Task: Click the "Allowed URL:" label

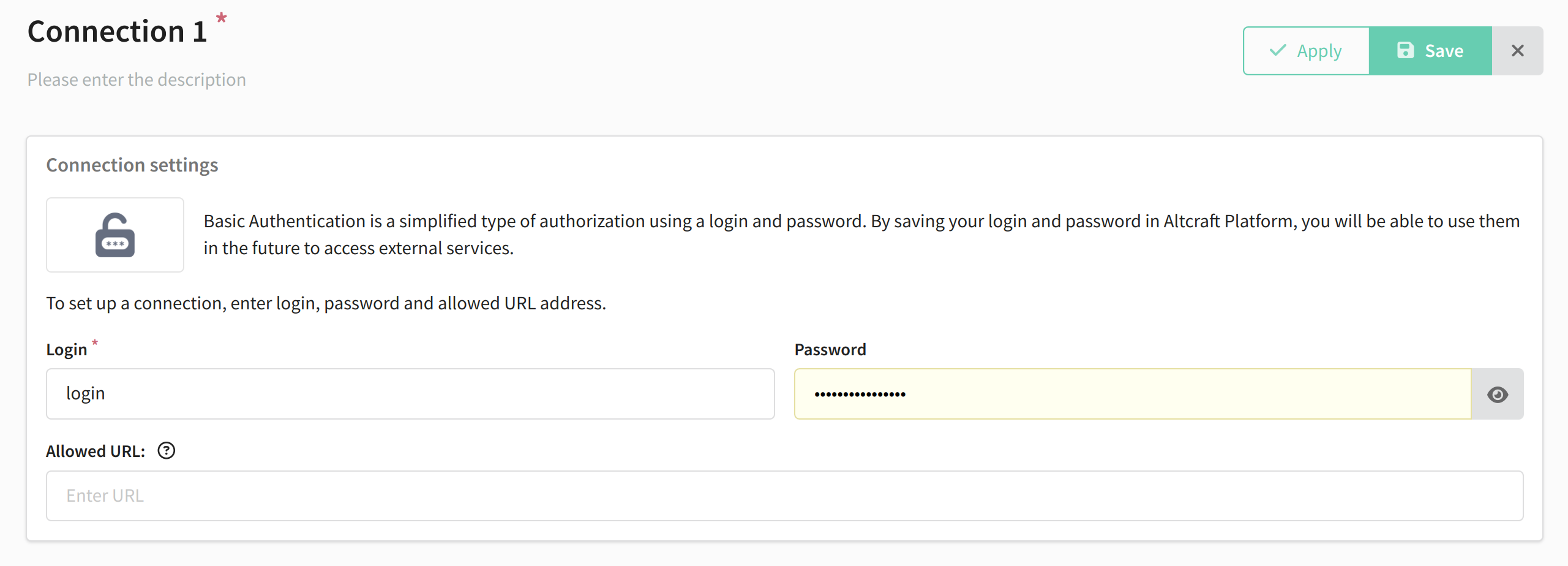Action: (x=96, y=451)
